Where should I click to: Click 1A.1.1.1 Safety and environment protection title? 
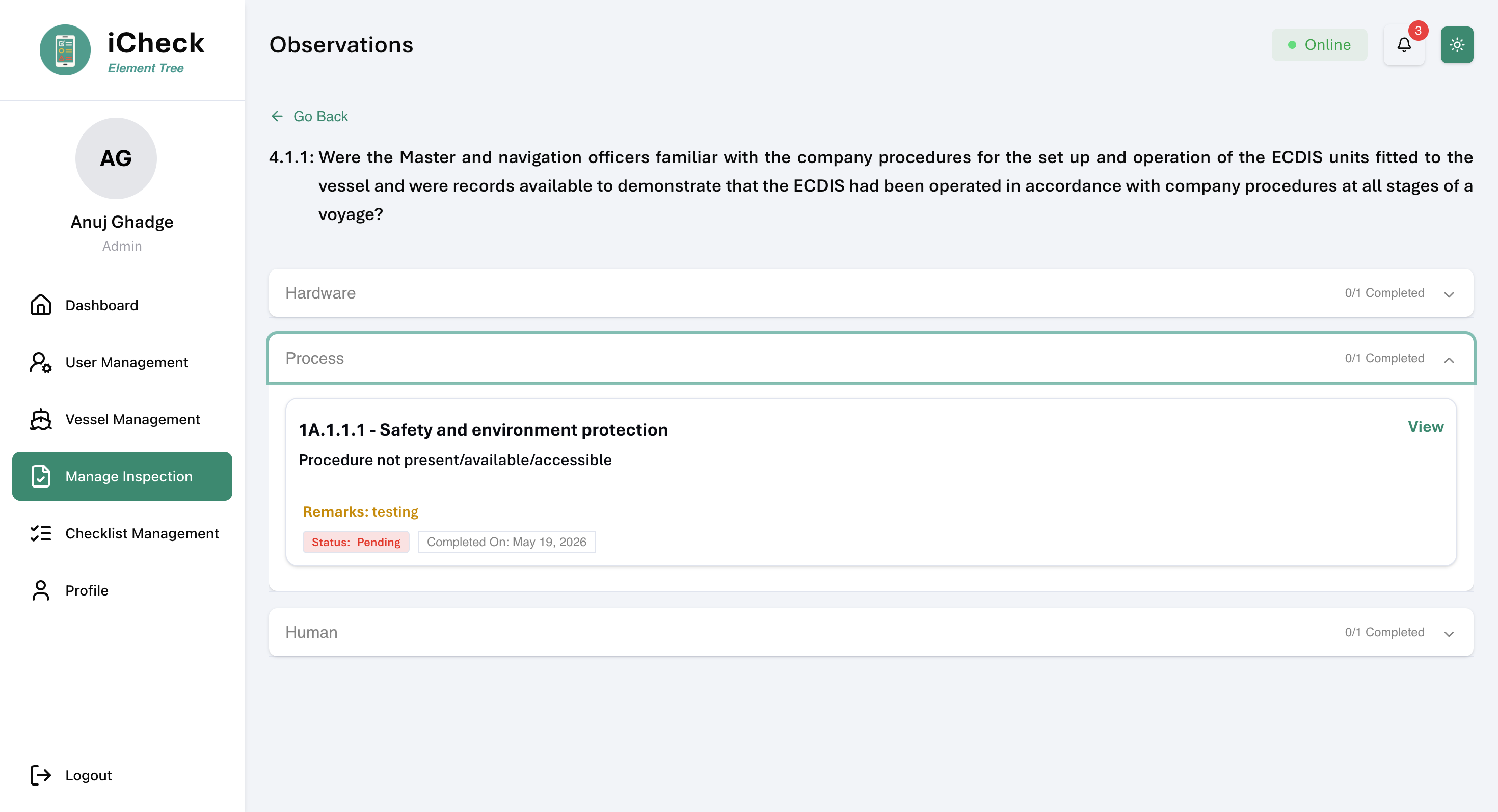click(x=483, y=429)
